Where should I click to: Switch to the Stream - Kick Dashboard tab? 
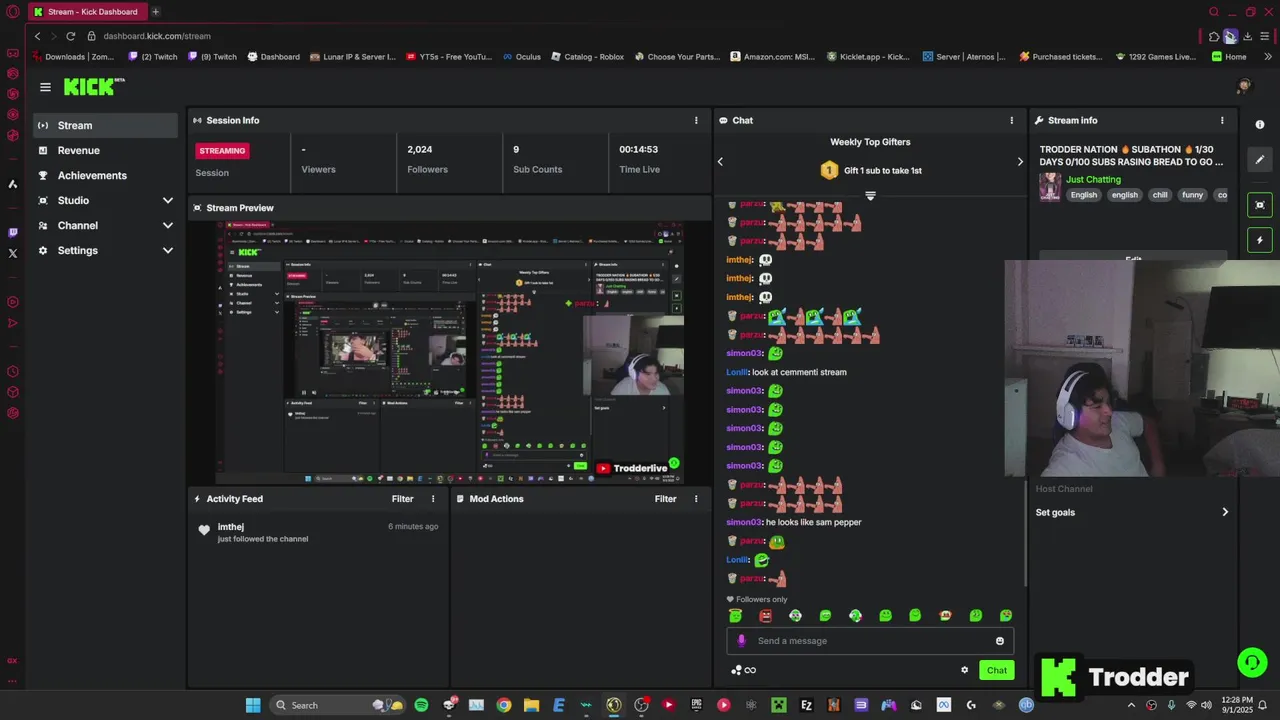[x=87, y=12]
